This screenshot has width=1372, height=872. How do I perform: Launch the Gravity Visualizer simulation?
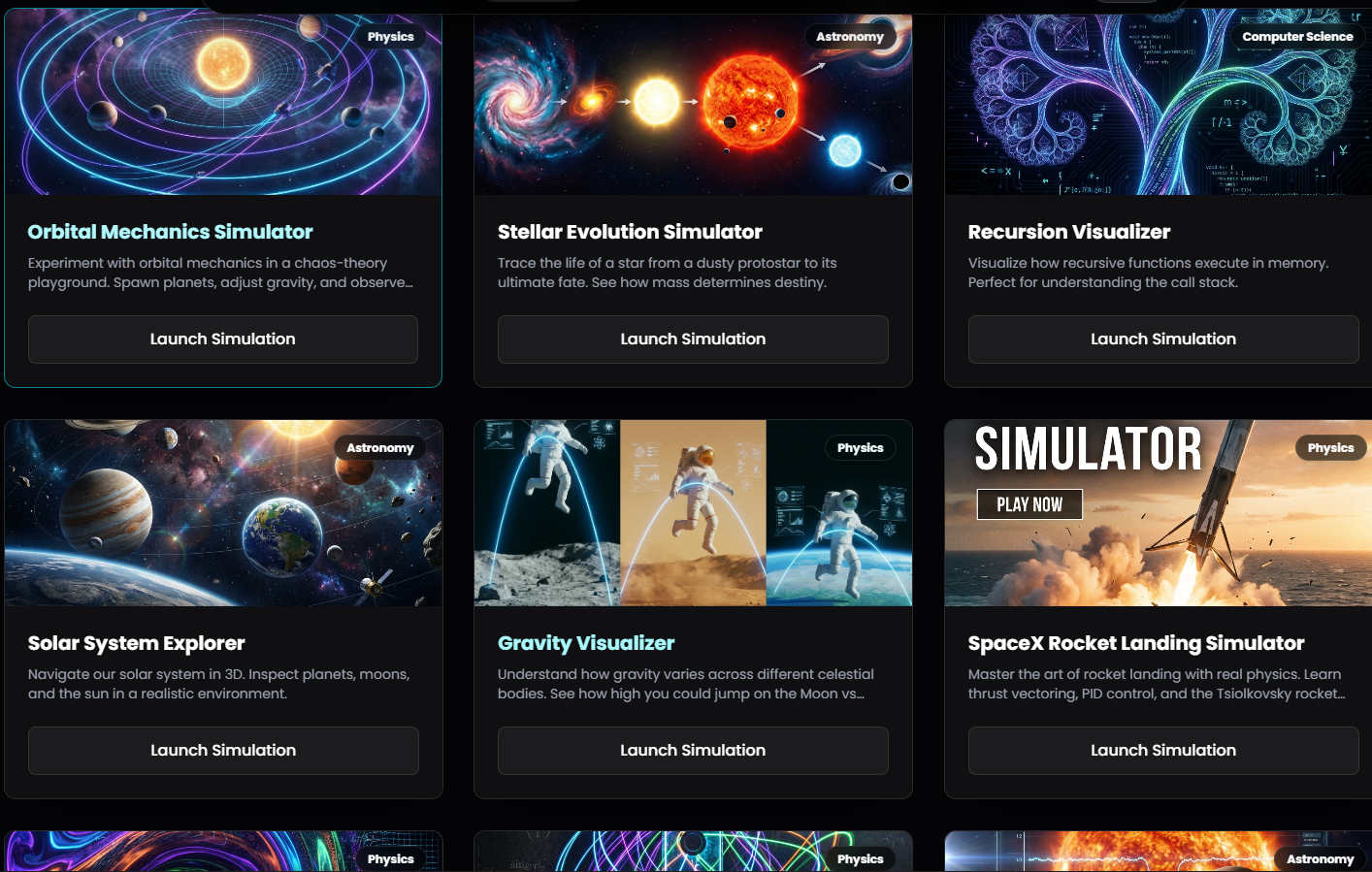point(693,751)
